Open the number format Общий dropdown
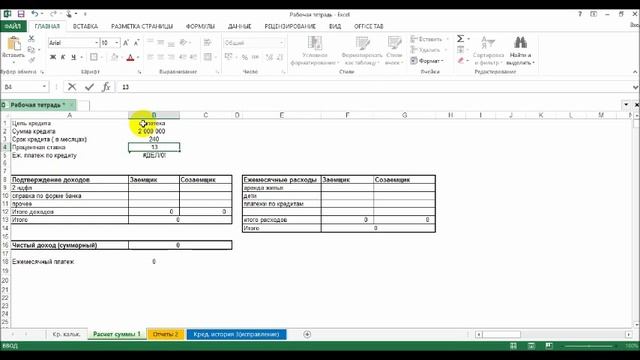640x360 pixels. click(x=281, y=43)
